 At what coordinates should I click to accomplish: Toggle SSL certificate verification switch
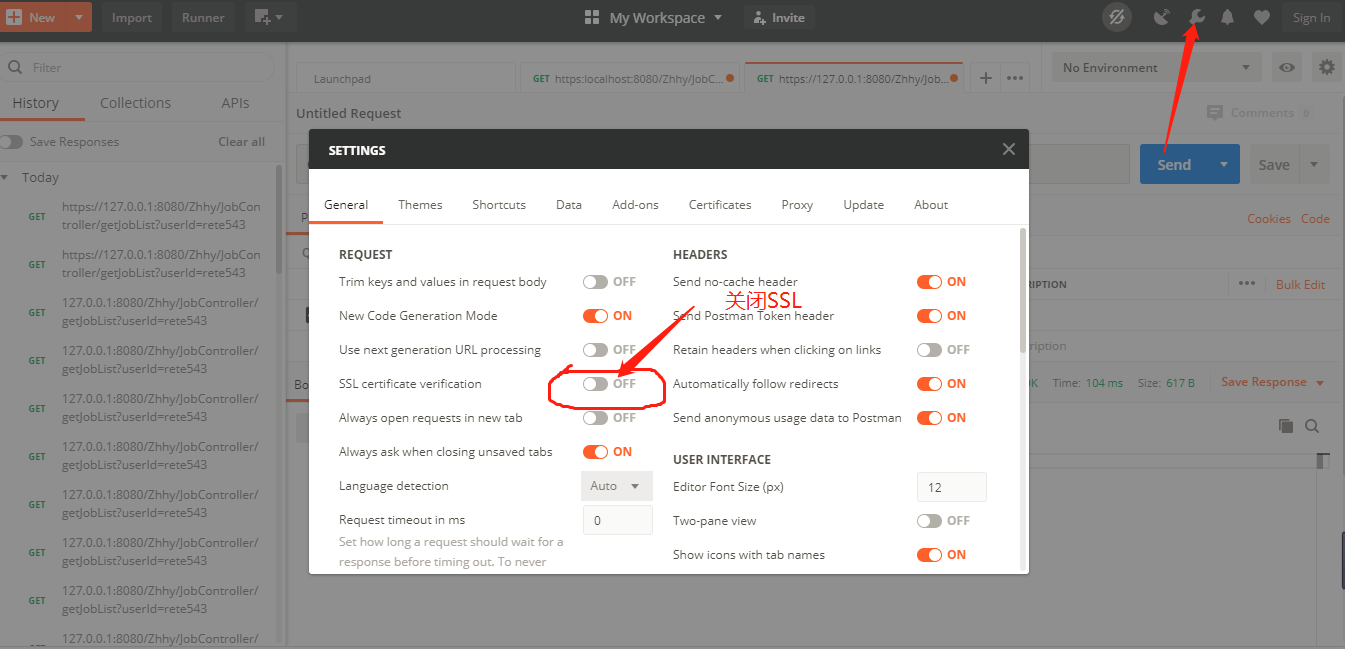[596, 384]
